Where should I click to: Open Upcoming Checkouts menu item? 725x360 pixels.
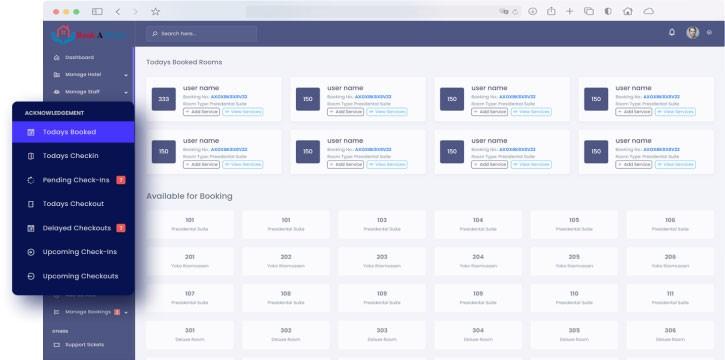click(74, 276)
